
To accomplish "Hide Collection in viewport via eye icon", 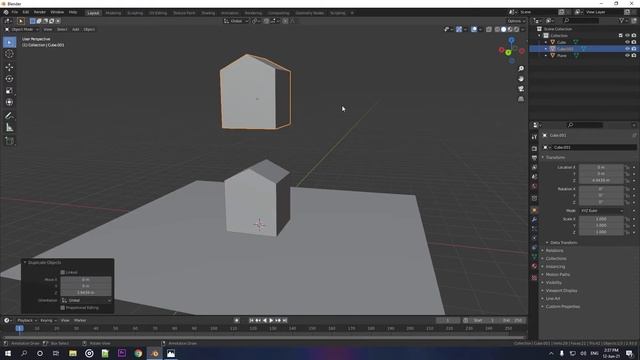I will coord(627,36).
